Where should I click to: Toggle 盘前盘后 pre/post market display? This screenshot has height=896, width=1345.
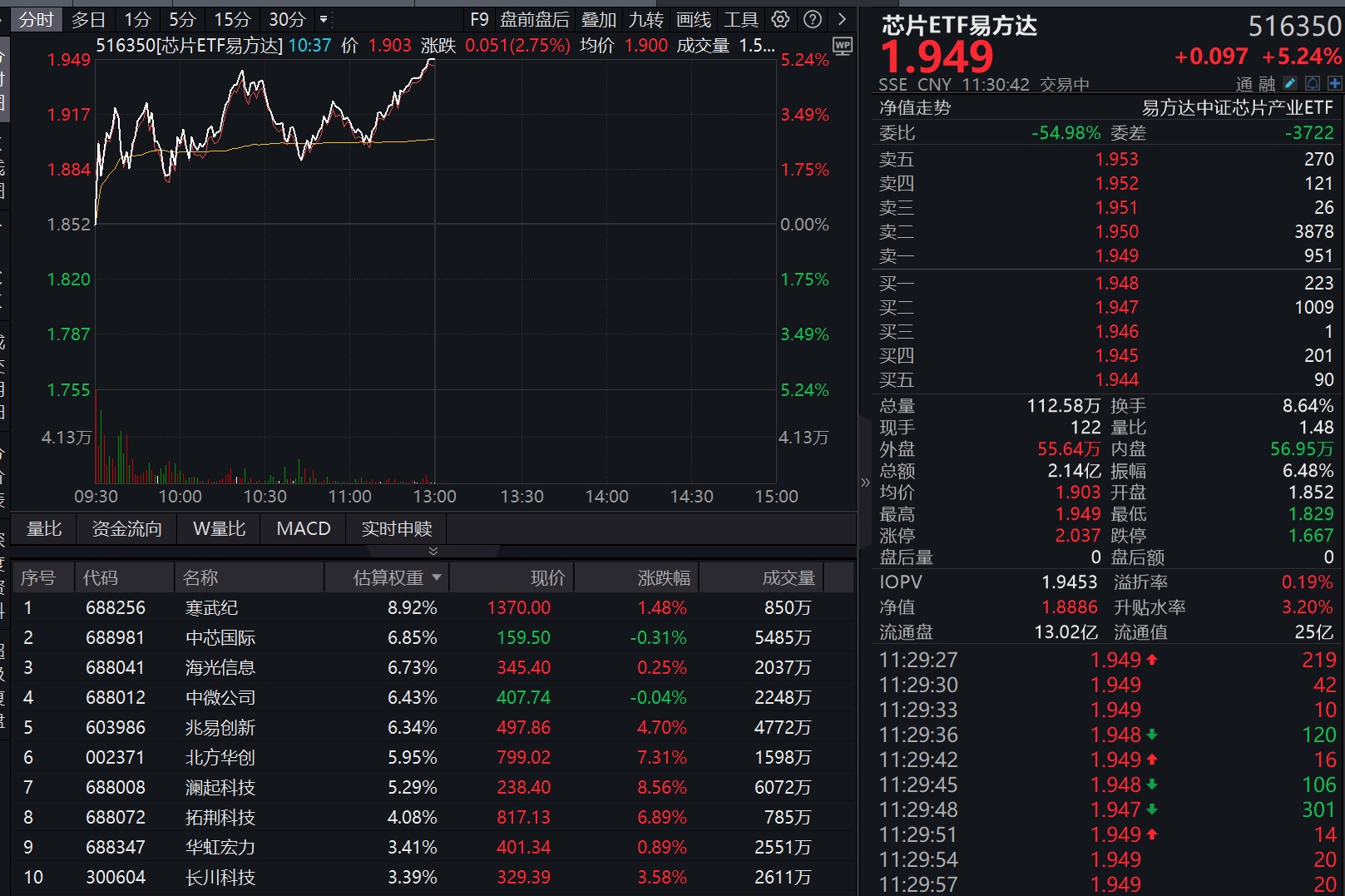coord(535,19)
